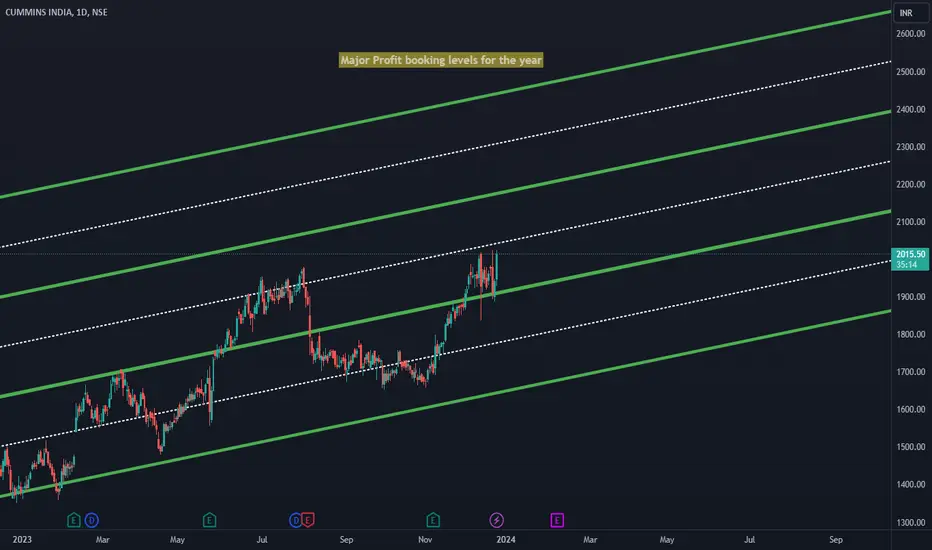Click the blue dividend D marker before Mar 2023
Viewport: 932px width, 550px height.
(91, 520)
